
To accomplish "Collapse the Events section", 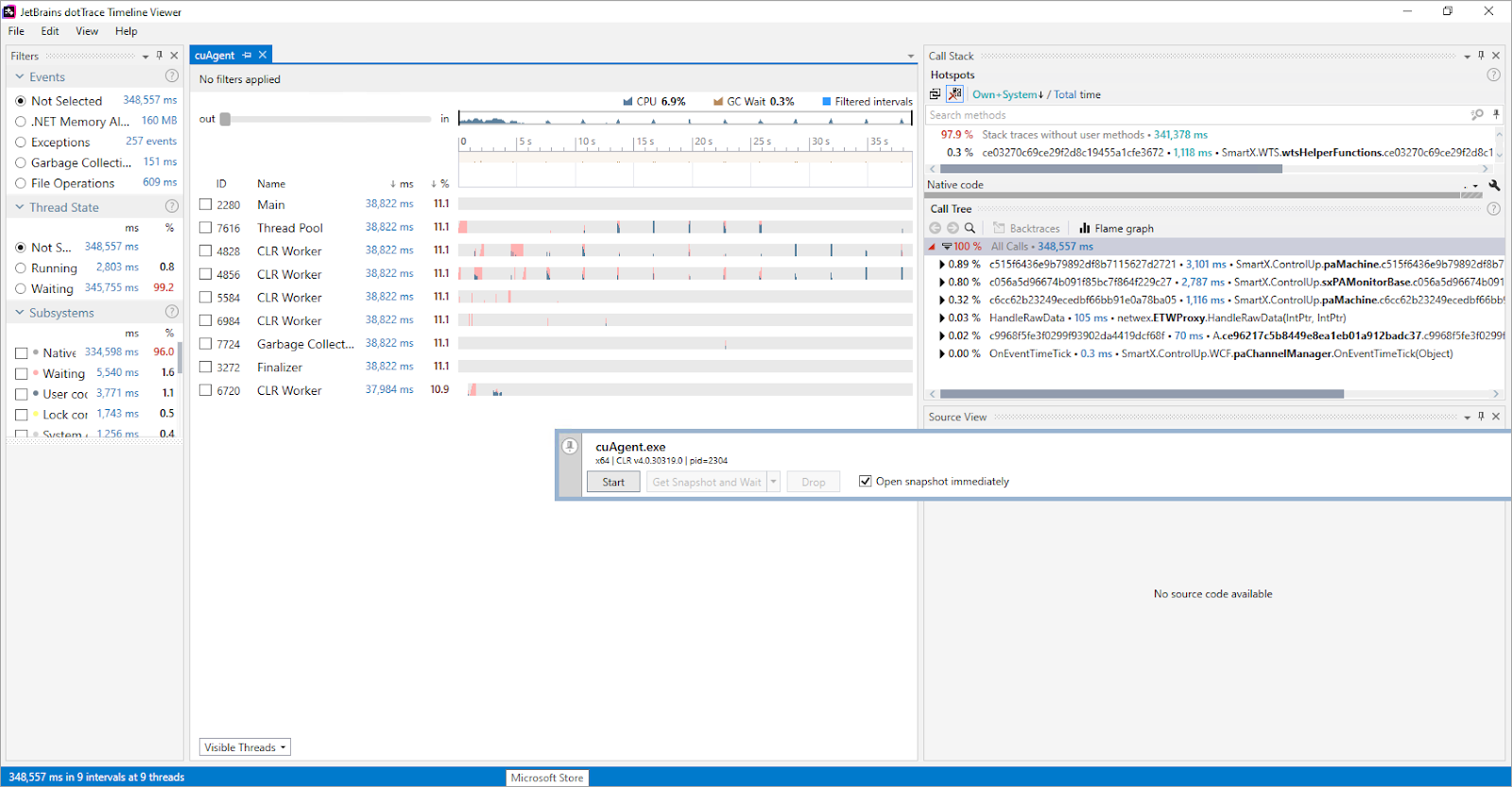I will (x=19, y=77).
